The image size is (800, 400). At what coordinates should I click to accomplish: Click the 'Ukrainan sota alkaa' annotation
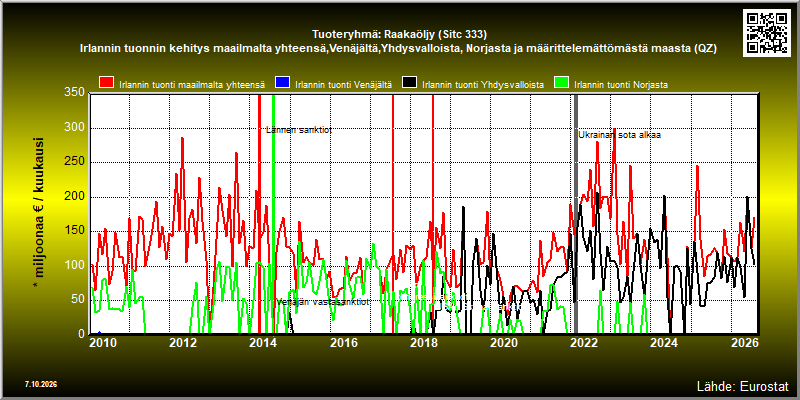pos(619,135)
